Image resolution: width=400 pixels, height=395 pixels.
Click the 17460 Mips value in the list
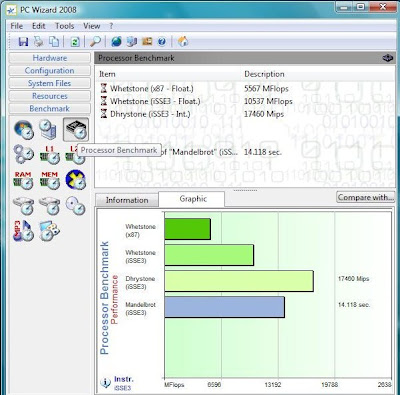[264, 114]
